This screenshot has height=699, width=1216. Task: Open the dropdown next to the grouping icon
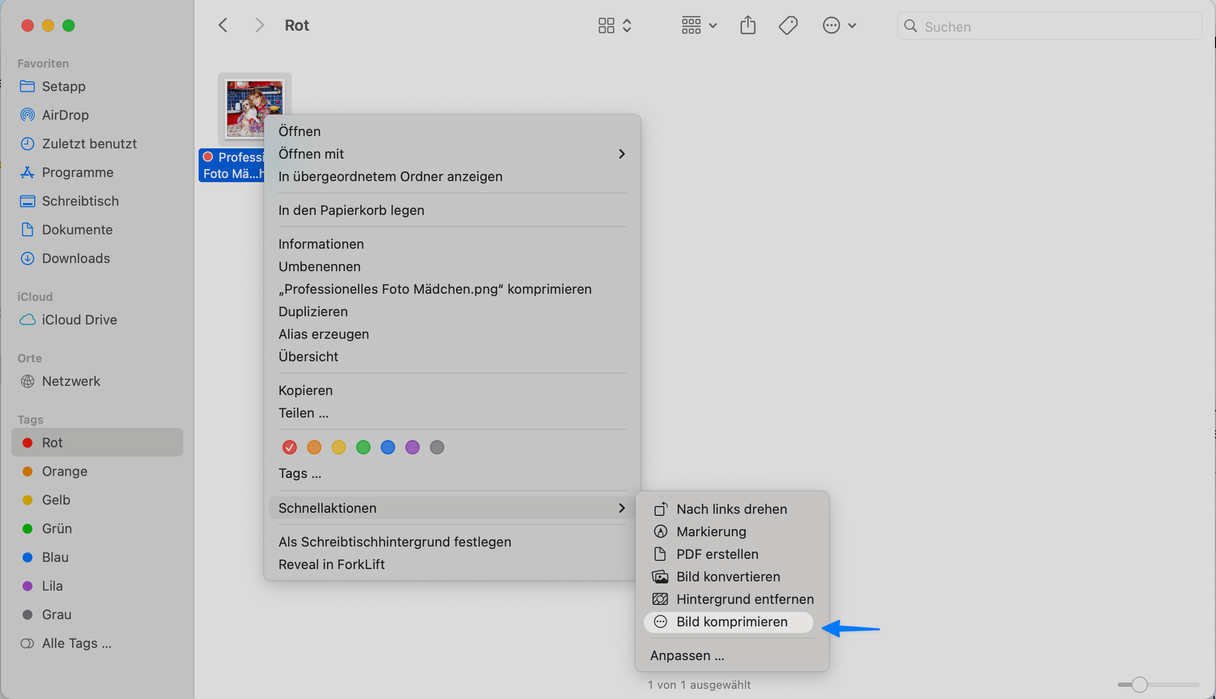pos(712,25)
